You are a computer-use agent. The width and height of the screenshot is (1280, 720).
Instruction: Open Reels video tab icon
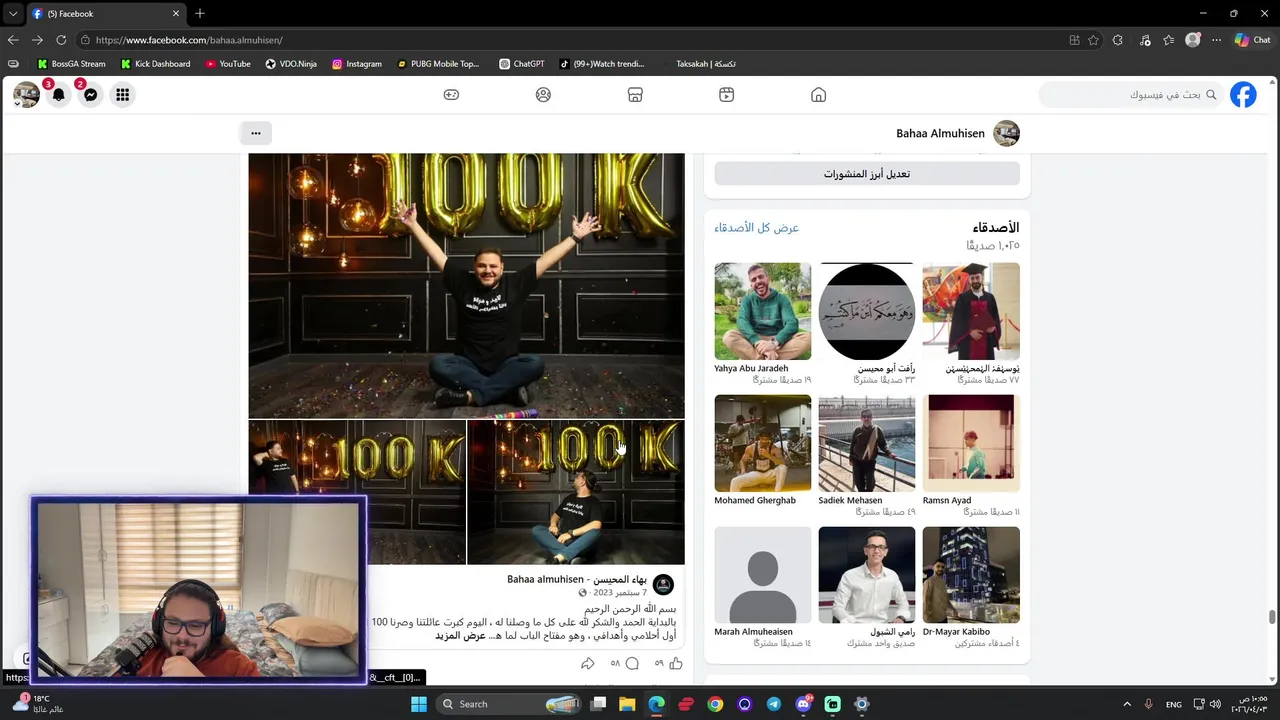(x=727, y=95)
